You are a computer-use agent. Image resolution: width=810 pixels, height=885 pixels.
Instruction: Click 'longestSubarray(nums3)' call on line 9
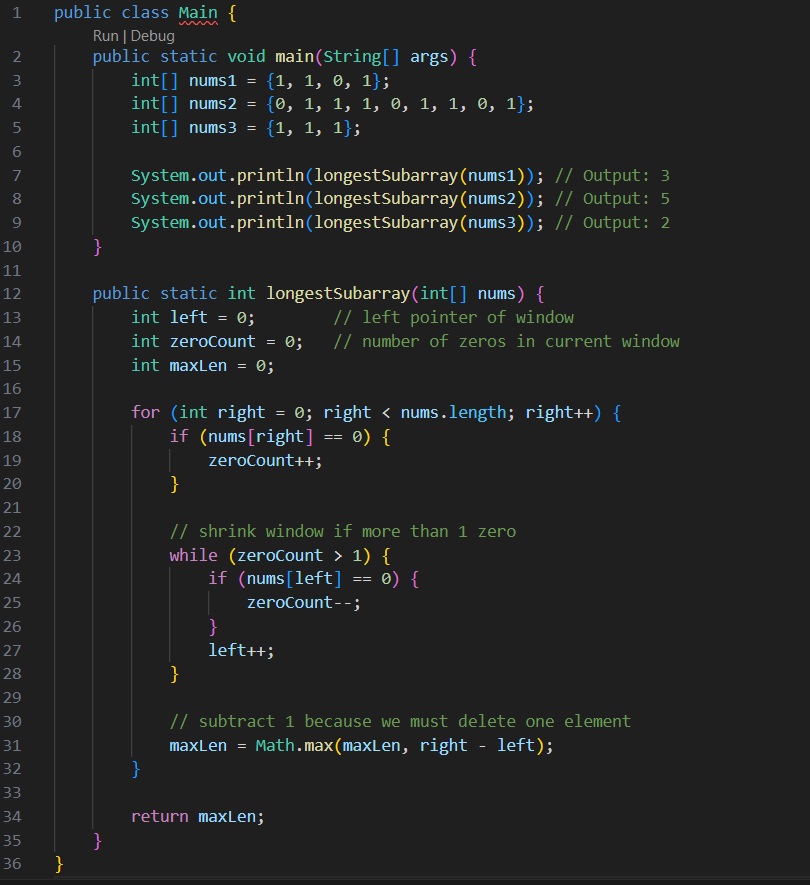click(420, 222)
